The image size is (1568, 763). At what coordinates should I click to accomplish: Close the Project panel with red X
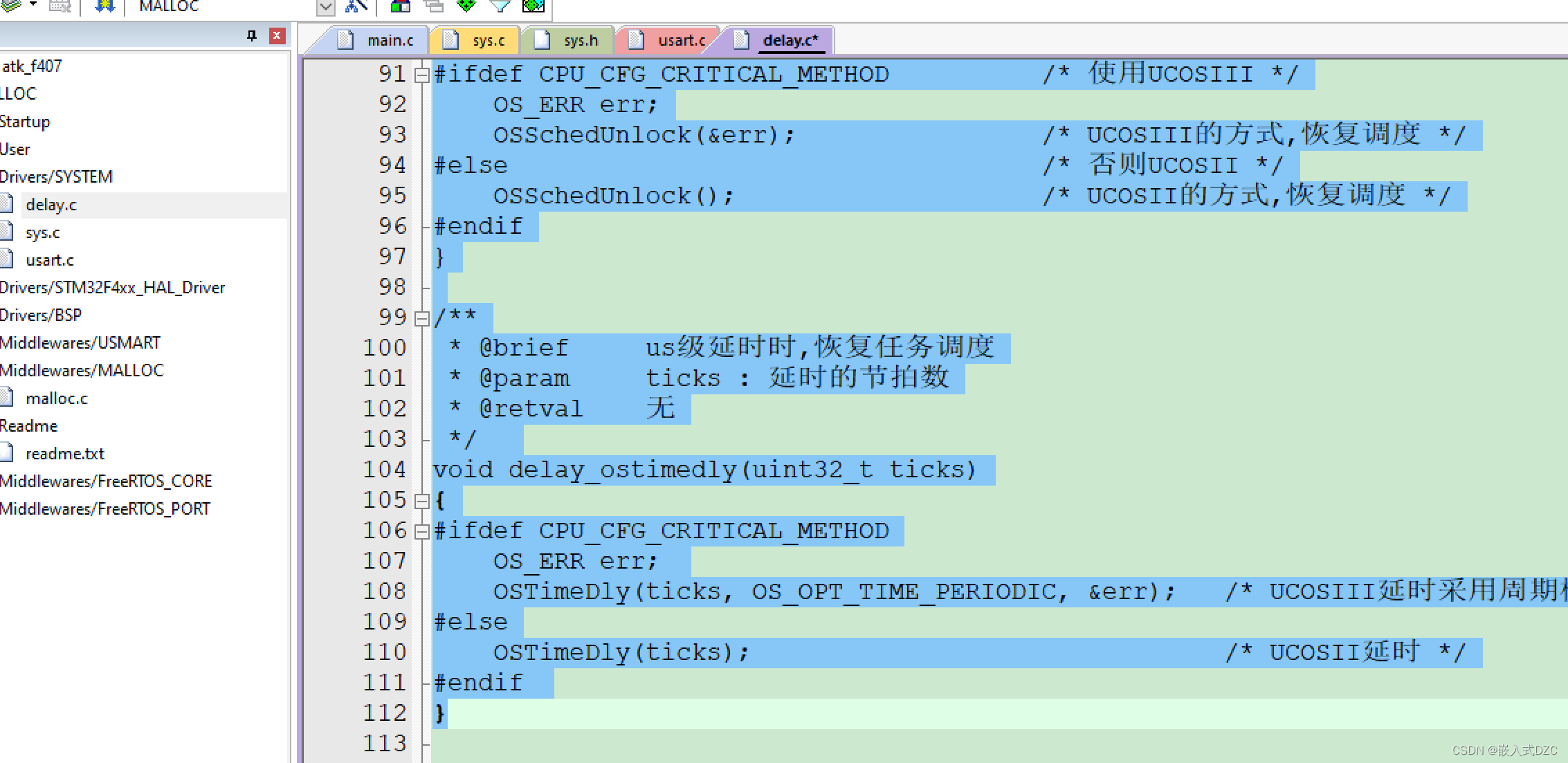[277, 35]
